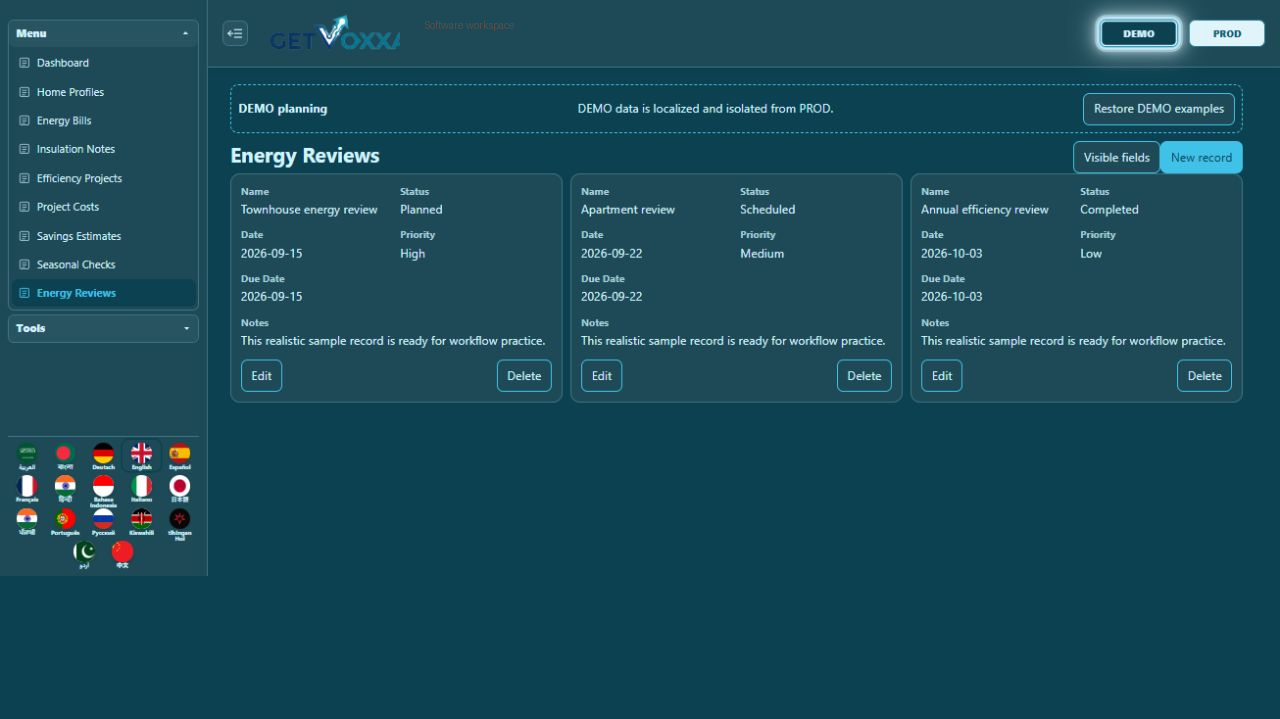Select the Español flag icon
The image size is (1280, 719).
[x=179, y=457]
